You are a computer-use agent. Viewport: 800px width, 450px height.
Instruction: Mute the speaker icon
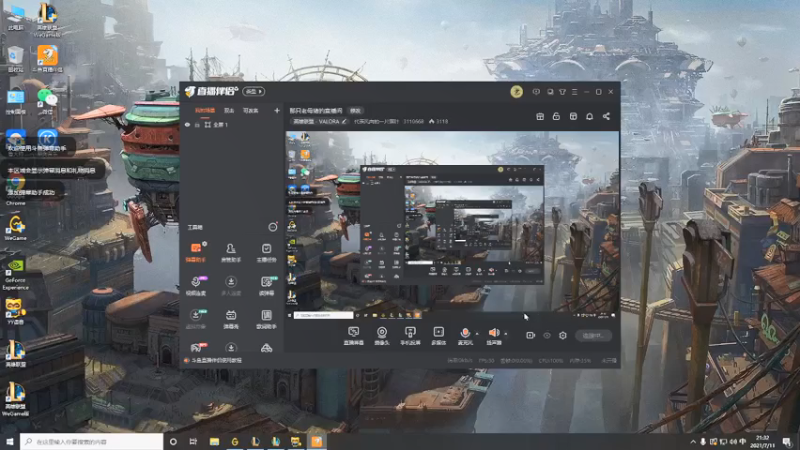coord(493,333)
